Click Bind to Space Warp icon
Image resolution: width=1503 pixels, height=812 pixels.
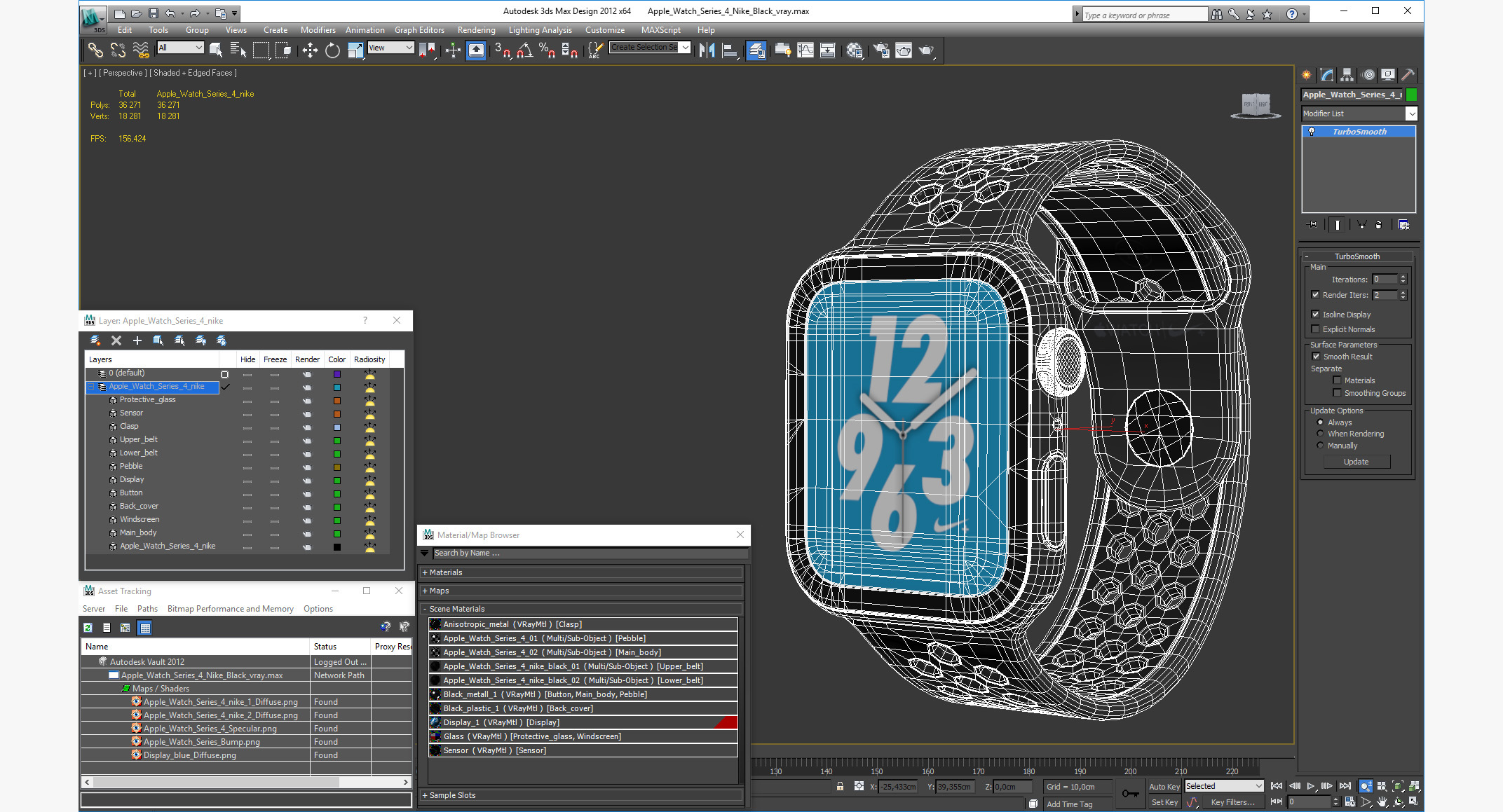(141, 50)
